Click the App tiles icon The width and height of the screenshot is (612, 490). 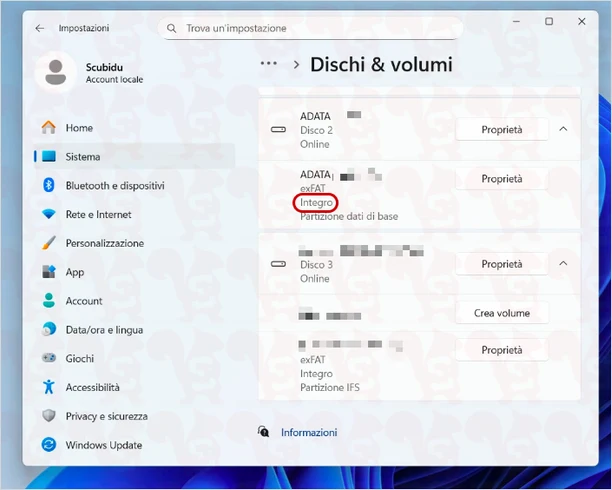[49, 272]
